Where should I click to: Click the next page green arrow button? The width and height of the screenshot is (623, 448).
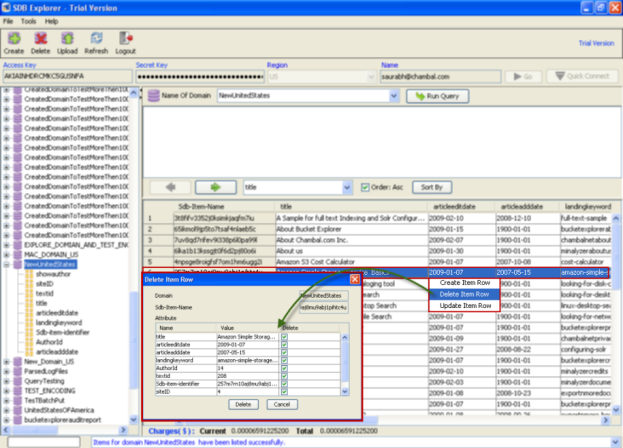pyautogui.click(x=216, y=187)
